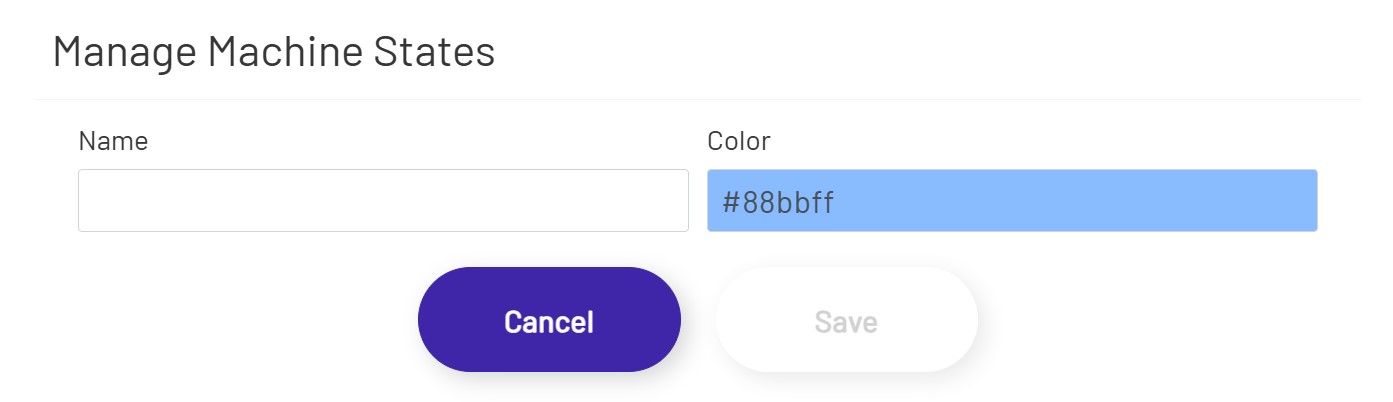Viewport: 1393px width, 402px height.
Task: Click the Cancel button
Action: click(x=549, y=320)
